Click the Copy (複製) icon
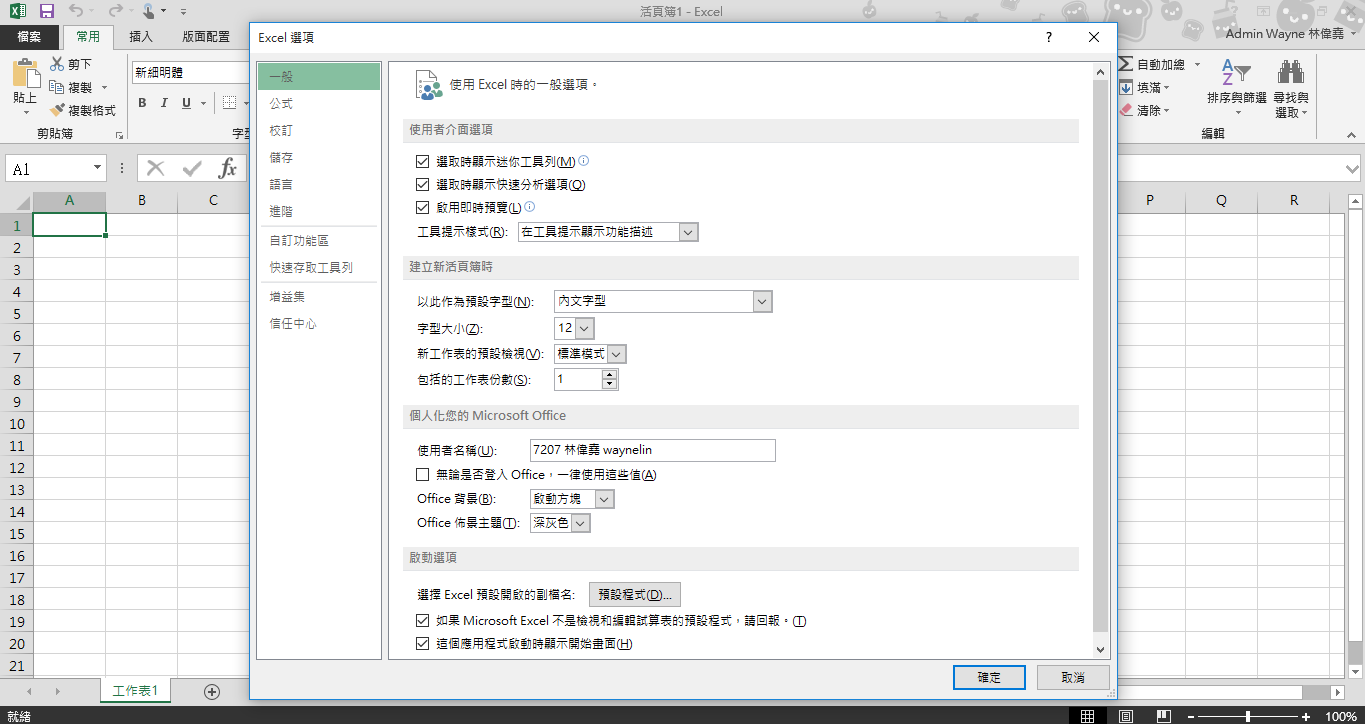The height and width of the screenshot is (724, 1365). tap(57, 87)
